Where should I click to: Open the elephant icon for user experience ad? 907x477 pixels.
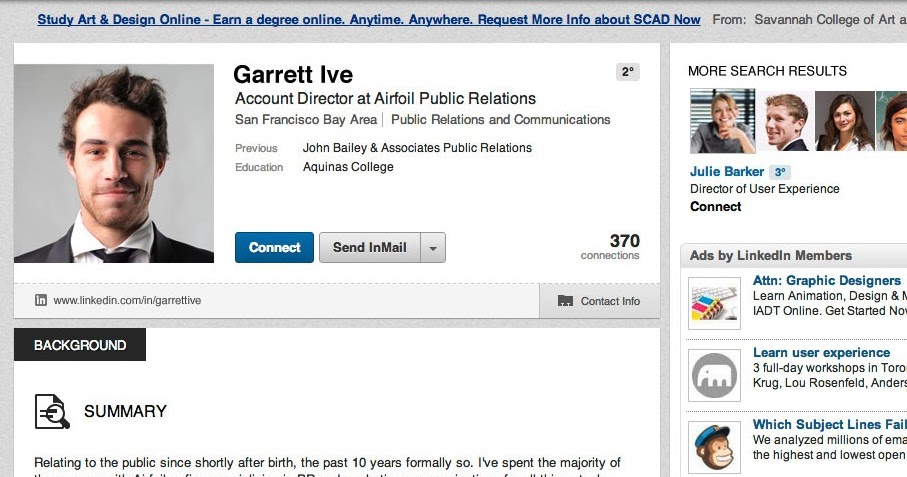(x=714, y=375)
